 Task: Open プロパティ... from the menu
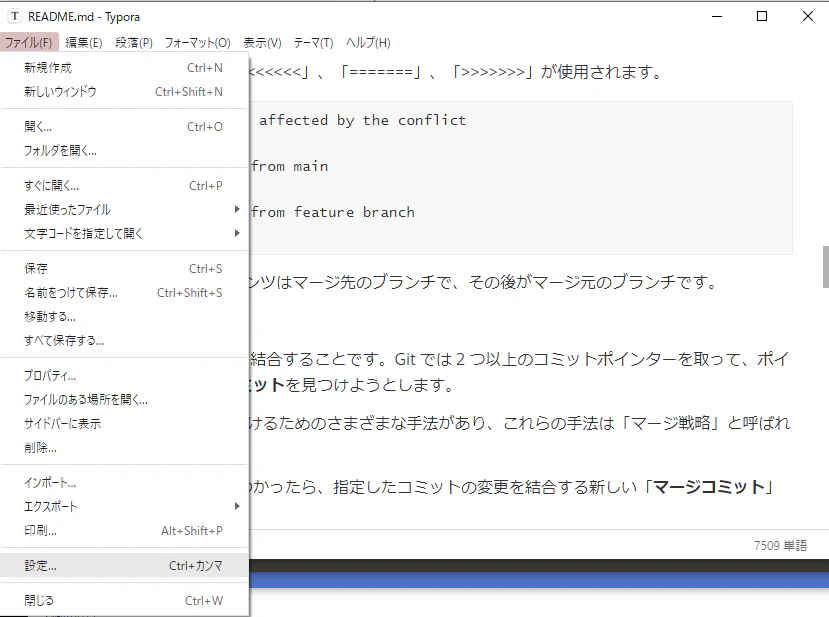[x=124, y=375]
